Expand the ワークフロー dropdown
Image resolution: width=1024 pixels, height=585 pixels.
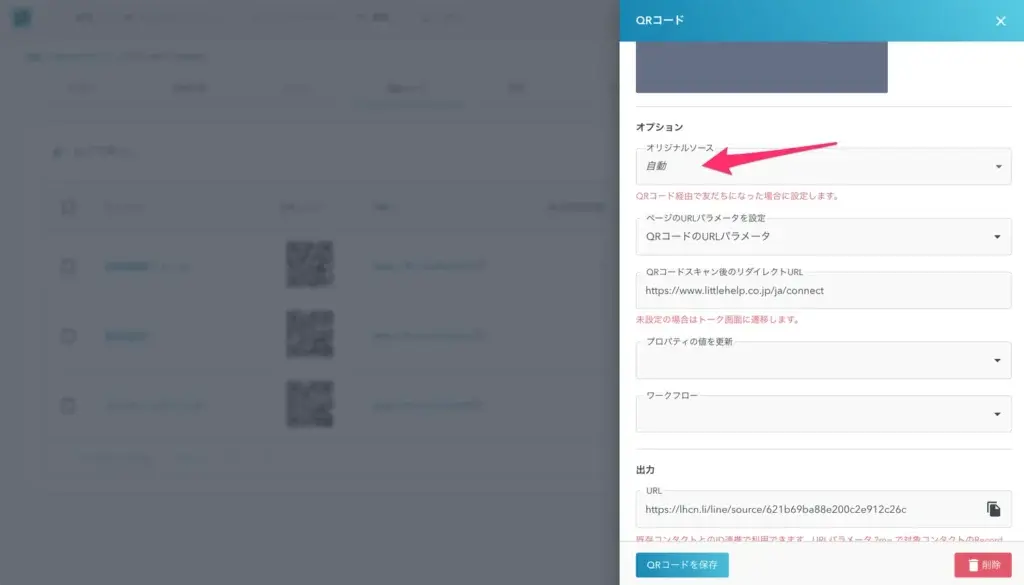[822, 414]
